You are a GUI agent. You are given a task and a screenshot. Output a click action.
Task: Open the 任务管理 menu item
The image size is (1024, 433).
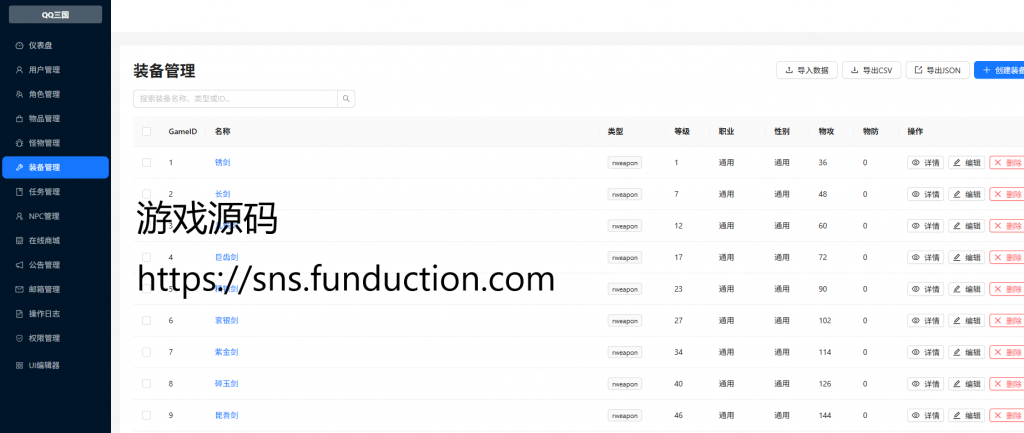coord(44,192)
